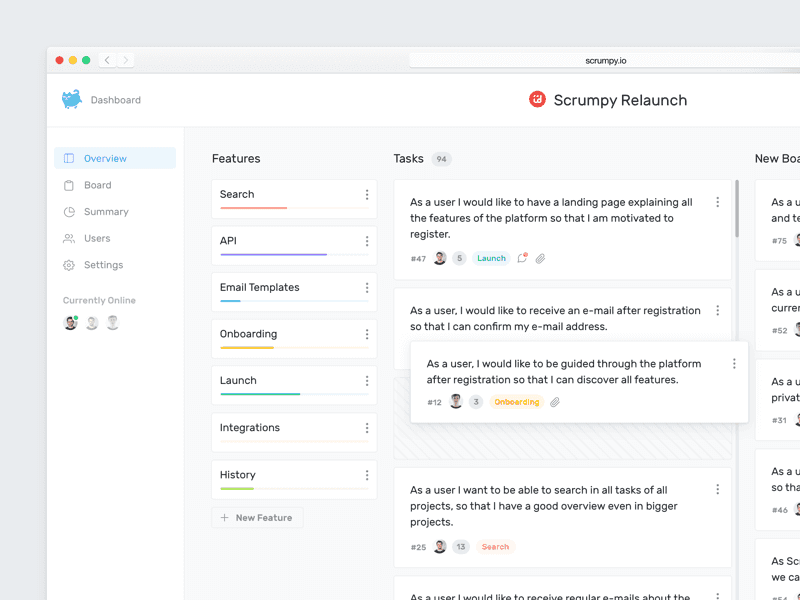This screenshot has width=800, height=600.
Task: Select Board in the left sidebar
Action: click(98, 185)
